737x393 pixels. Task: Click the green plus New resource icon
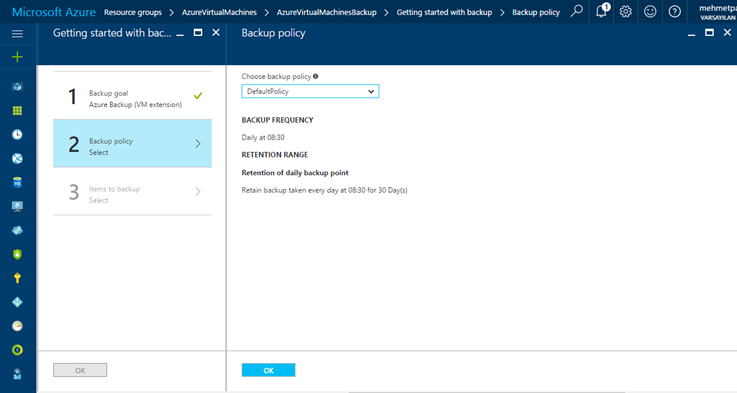point(17,57)
